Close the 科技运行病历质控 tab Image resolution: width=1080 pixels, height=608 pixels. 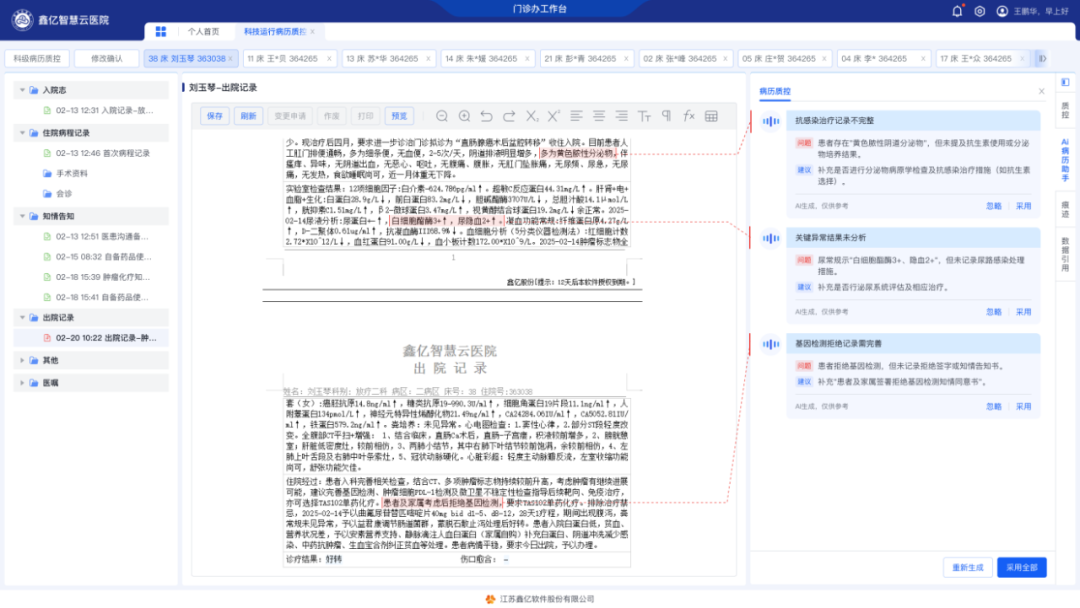pyautogui.click(x=313, y=32)
